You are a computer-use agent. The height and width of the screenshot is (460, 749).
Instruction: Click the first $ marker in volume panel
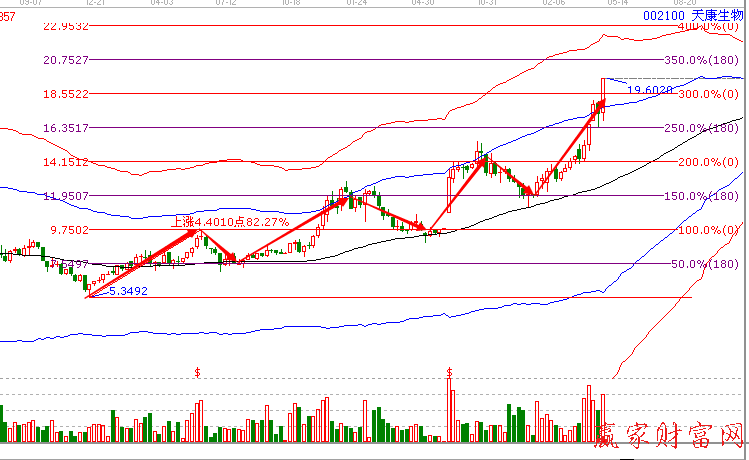[x=198, y=372]
